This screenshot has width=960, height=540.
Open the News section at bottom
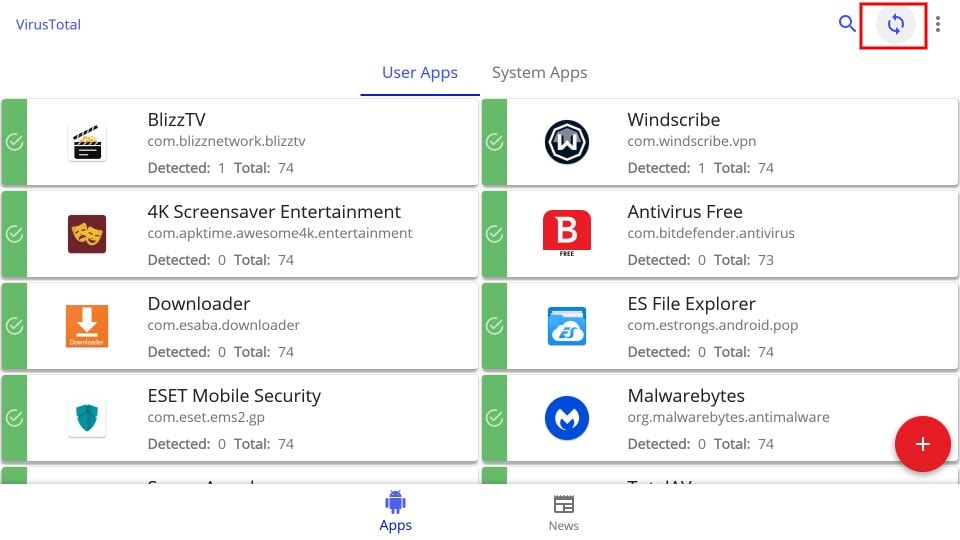point(563,513)
